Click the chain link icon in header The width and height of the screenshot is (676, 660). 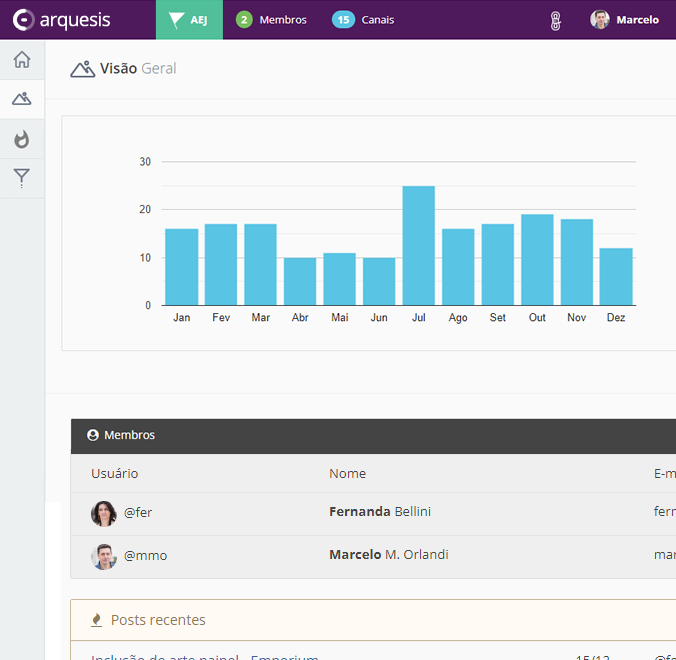[x=556, y=20]
